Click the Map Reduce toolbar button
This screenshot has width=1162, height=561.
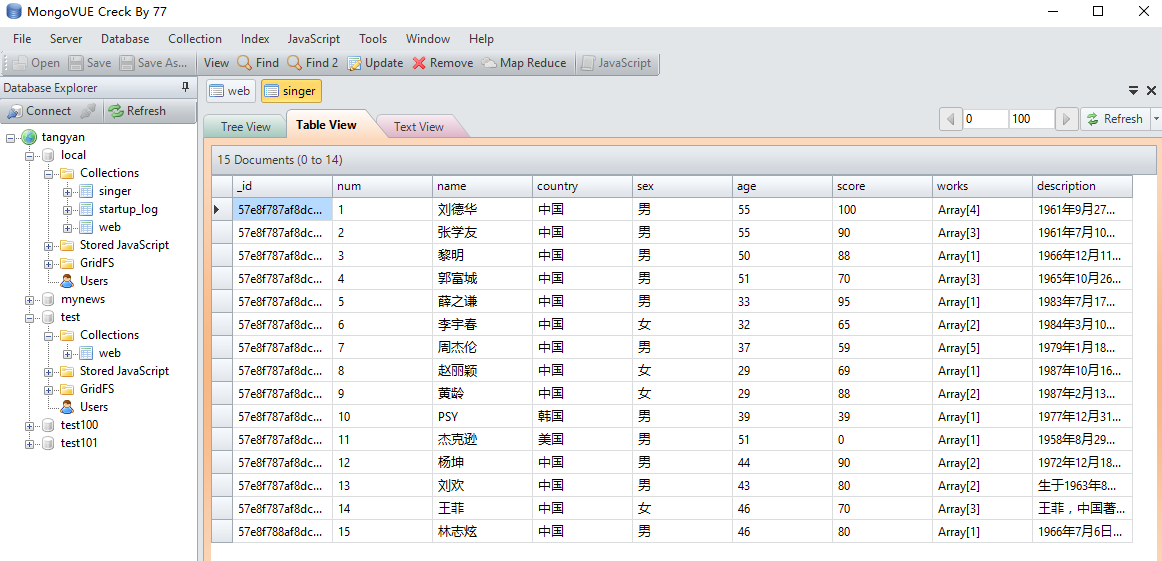point(524,63)
